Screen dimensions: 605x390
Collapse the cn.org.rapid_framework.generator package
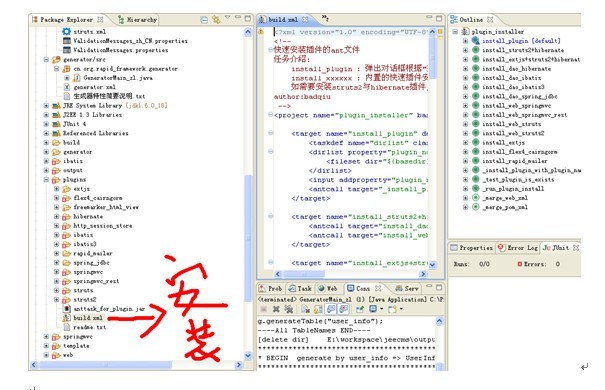coord(56,69)
